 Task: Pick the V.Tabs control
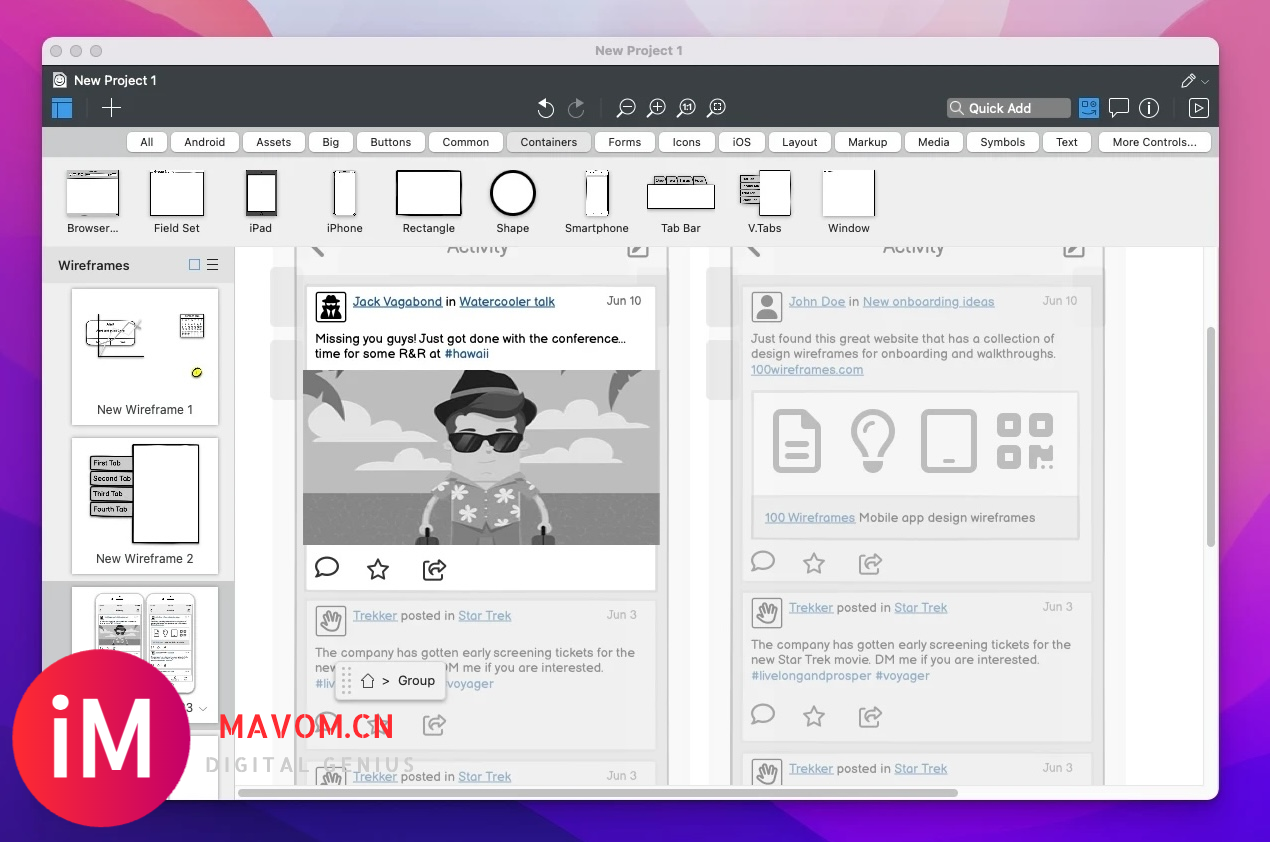[x=765, y=202]
